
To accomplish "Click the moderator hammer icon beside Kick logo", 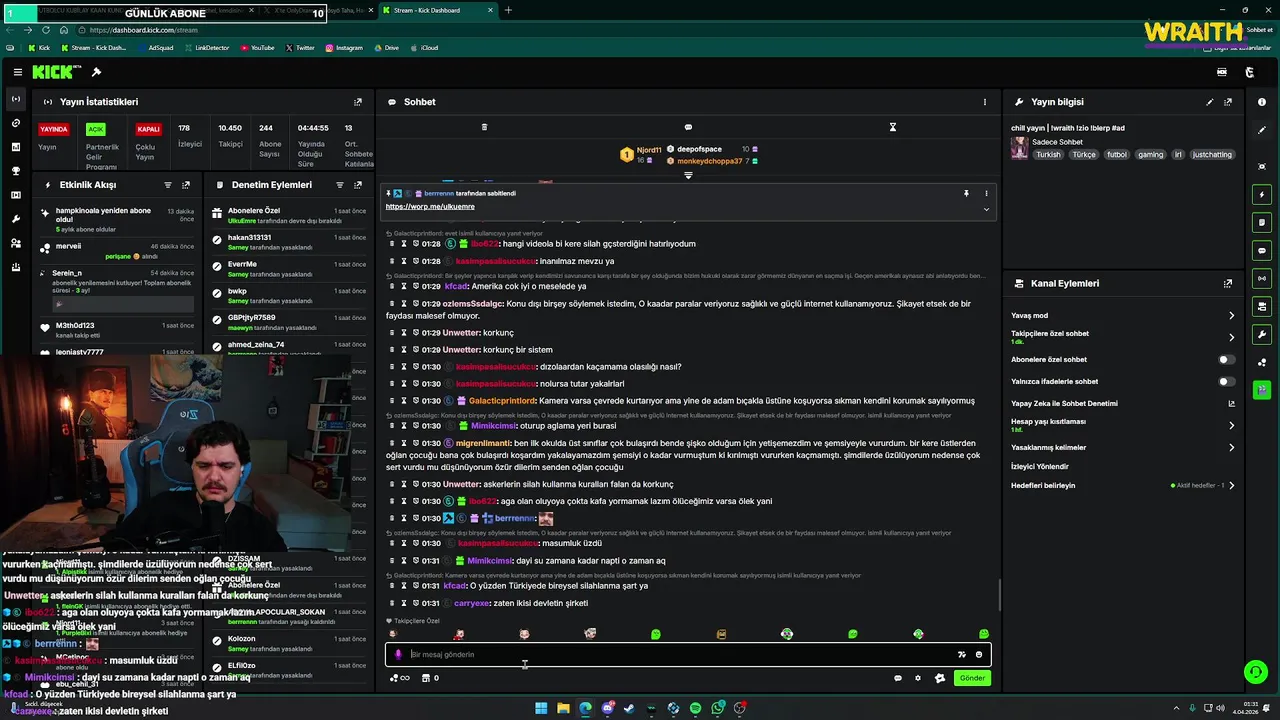I will 96,72.
